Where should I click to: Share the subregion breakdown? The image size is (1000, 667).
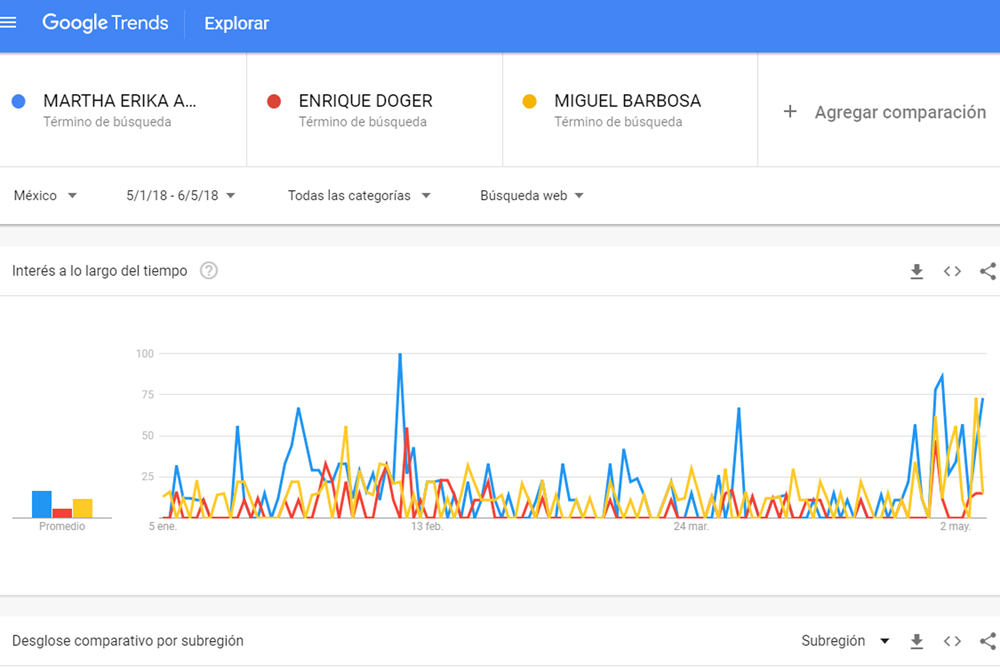(988, 641)
